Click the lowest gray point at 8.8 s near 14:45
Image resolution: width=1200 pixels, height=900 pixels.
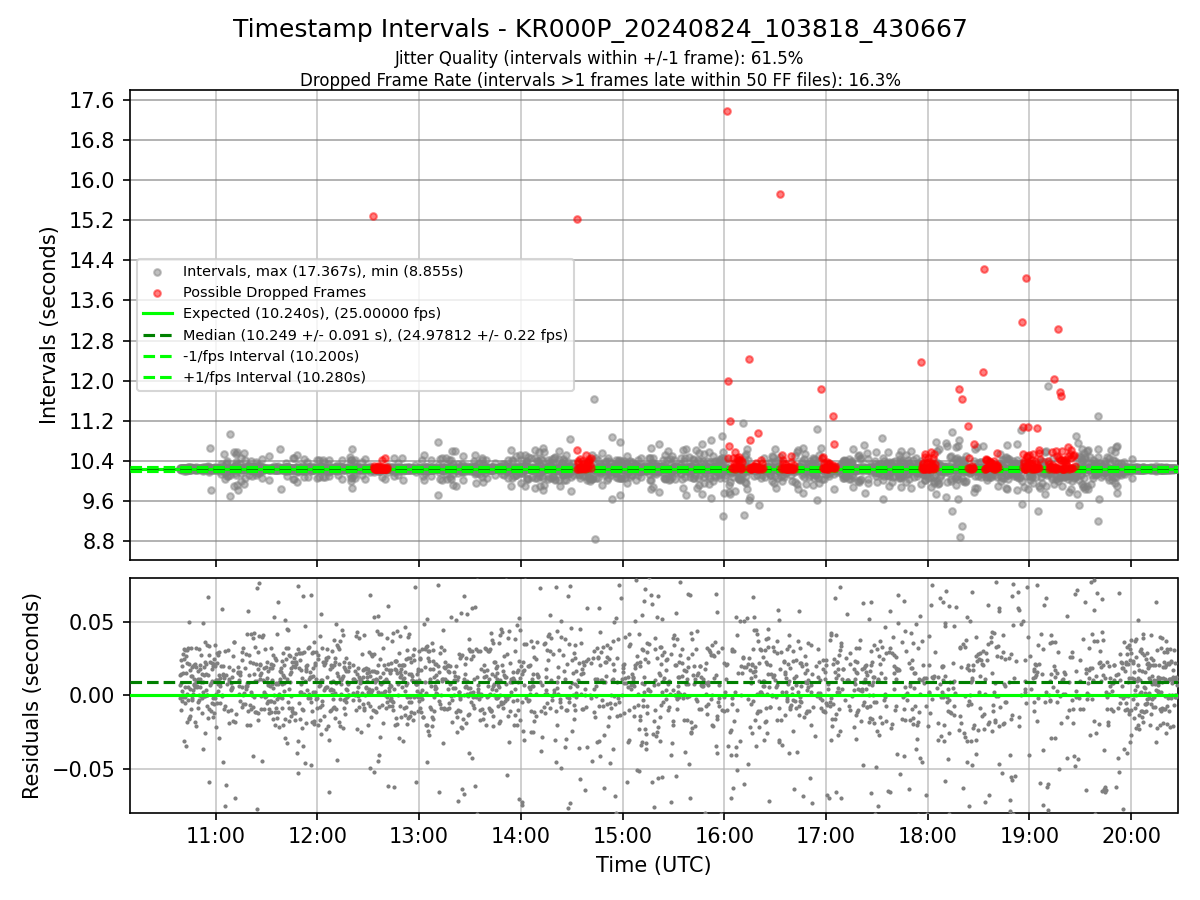coord(595,539)
